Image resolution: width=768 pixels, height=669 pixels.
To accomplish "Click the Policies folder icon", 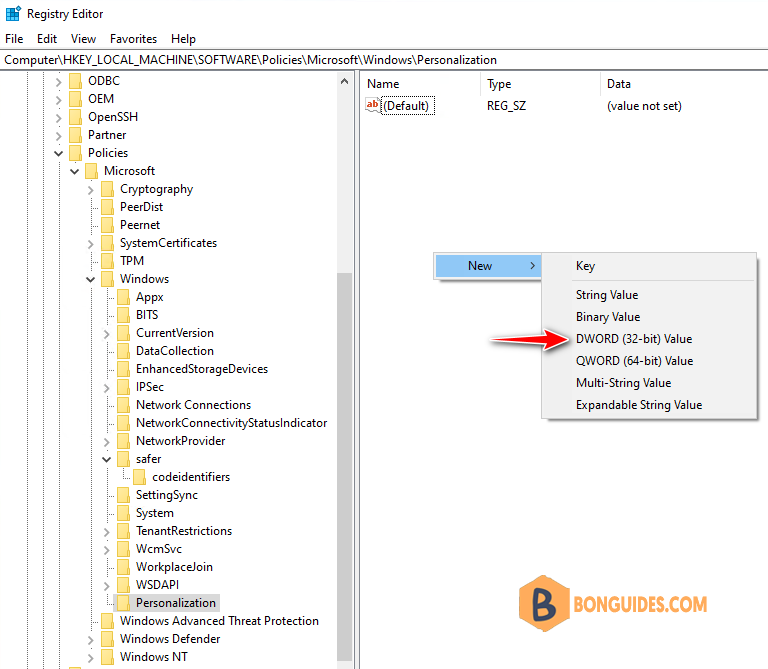I will [75, 153].
